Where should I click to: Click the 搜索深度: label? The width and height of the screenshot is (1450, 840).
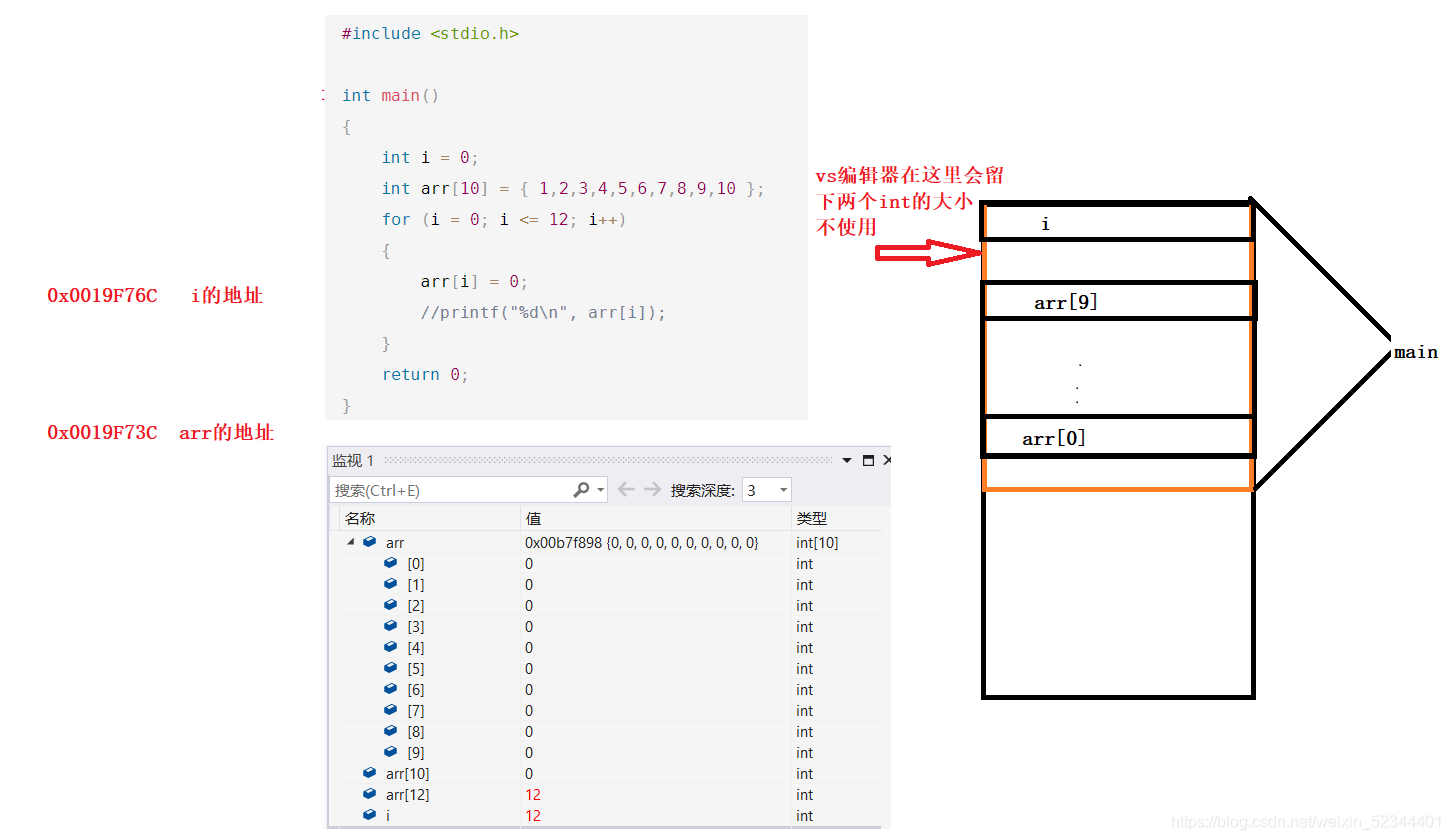[703, 490]
